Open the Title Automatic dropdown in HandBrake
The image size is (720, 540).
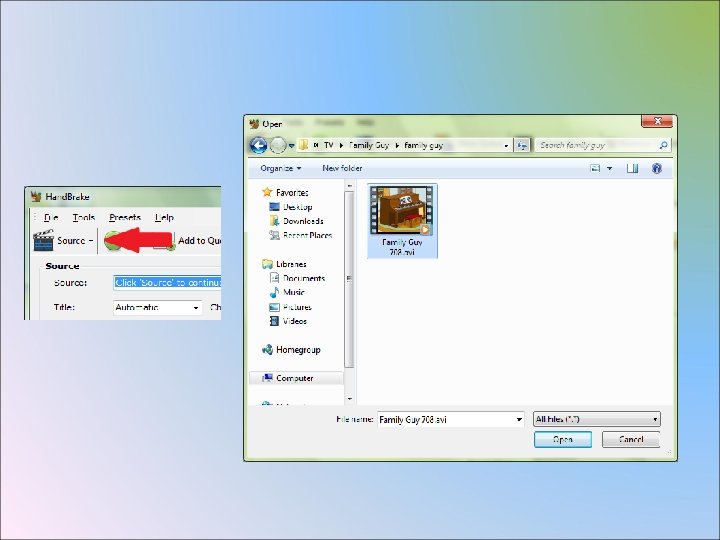click(x=158, y=307)
